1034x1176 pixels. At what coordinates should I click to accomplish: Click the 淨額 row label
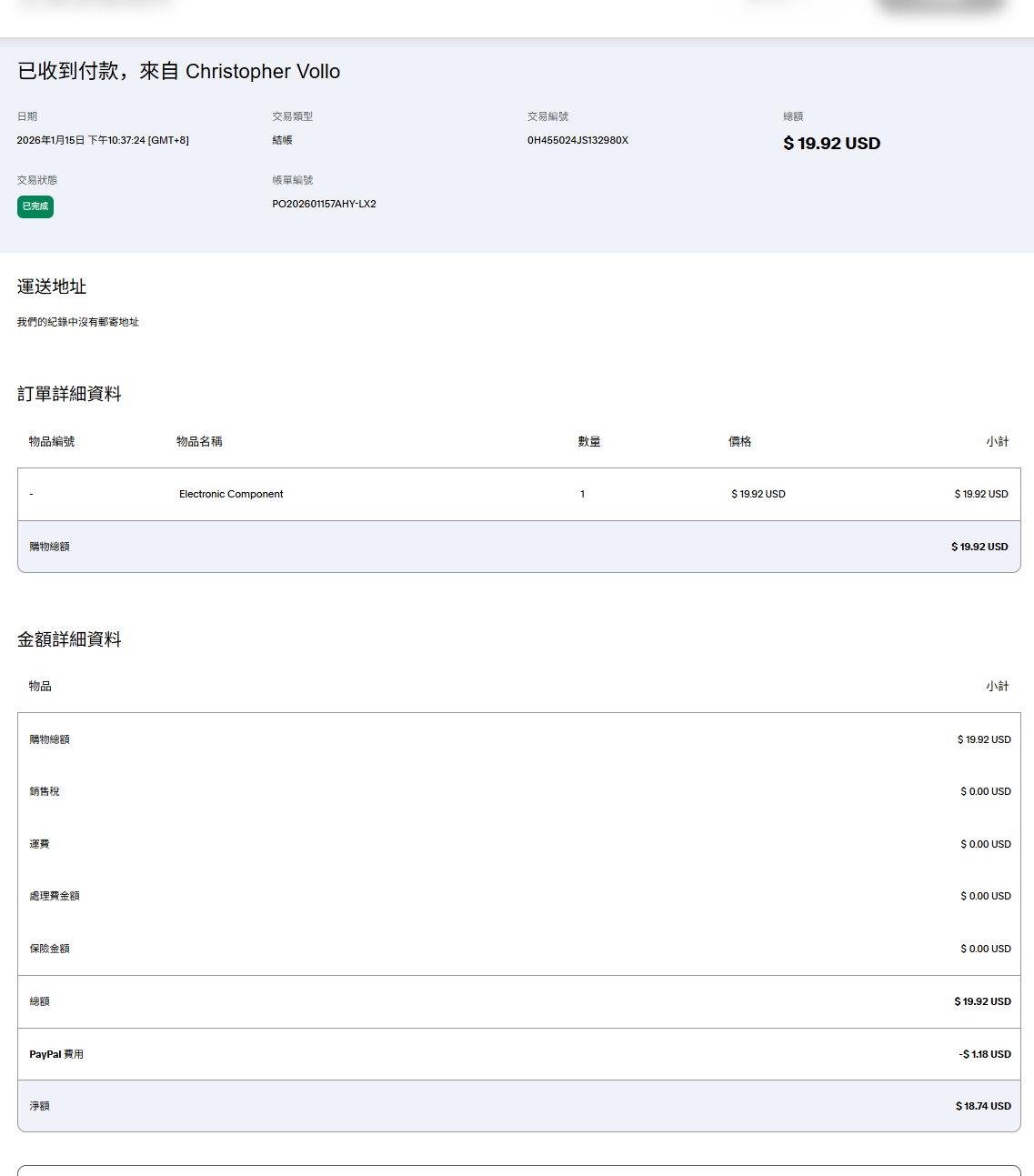pyautogui.click(x=39, y=1106)
